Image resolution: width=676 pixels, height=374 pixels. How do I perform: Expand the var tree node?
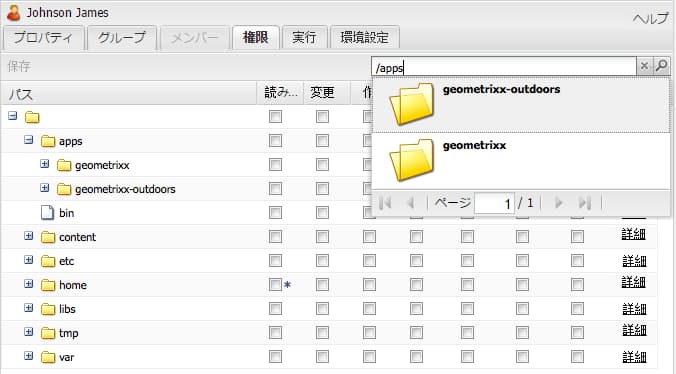(28, 356)
